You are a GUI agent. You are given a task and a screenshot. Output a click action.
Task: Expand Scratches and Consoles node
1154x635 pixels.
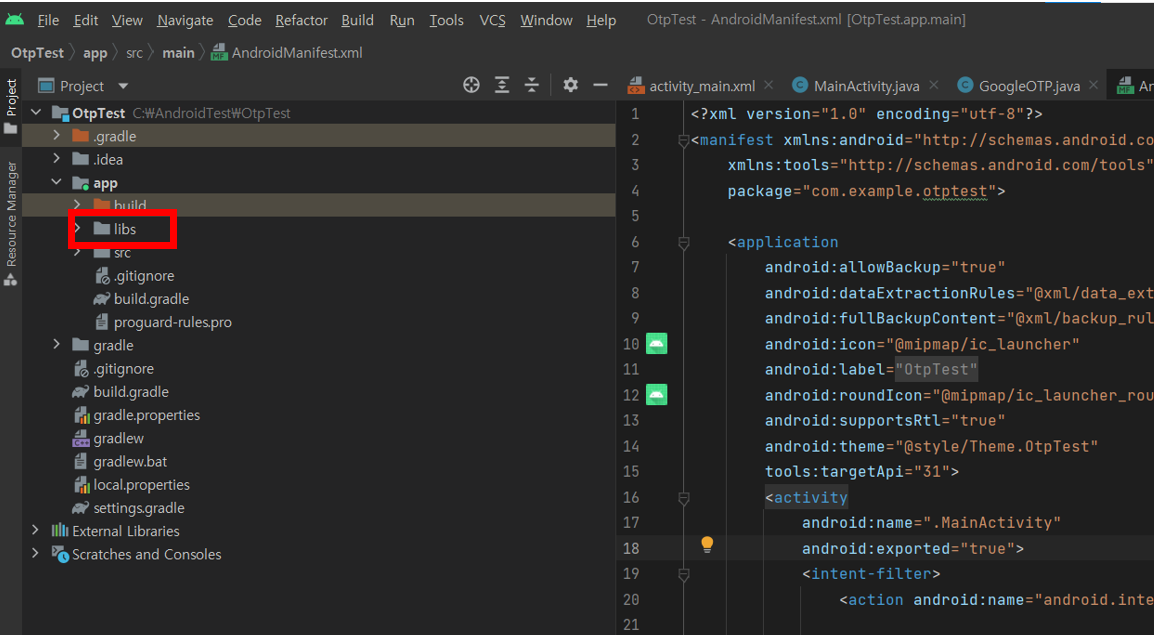[35, 554]
